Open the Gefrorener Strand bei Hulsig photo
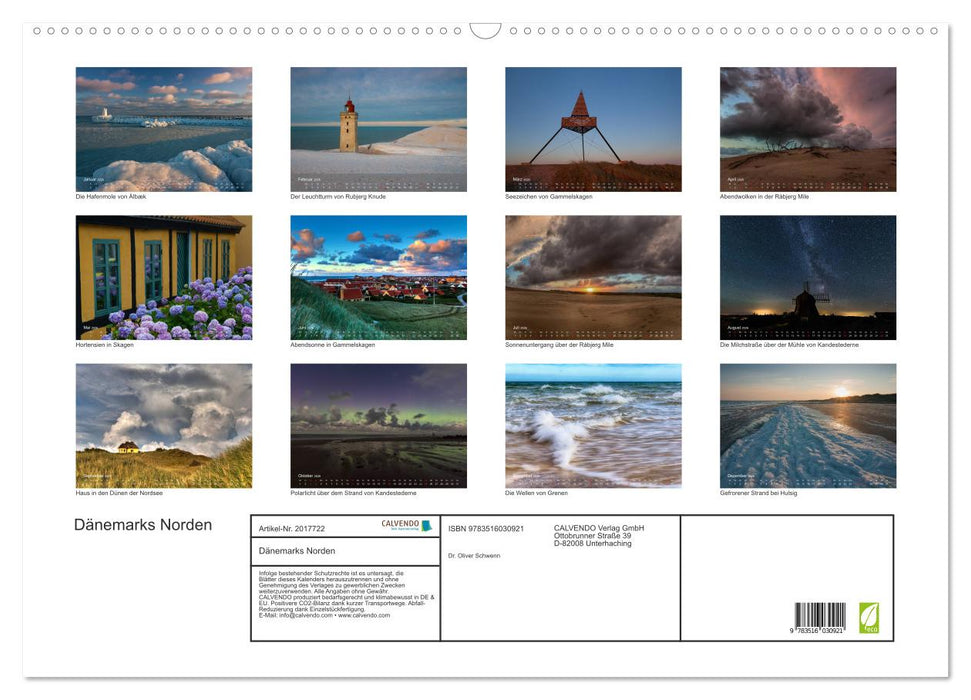 (807, 425)
